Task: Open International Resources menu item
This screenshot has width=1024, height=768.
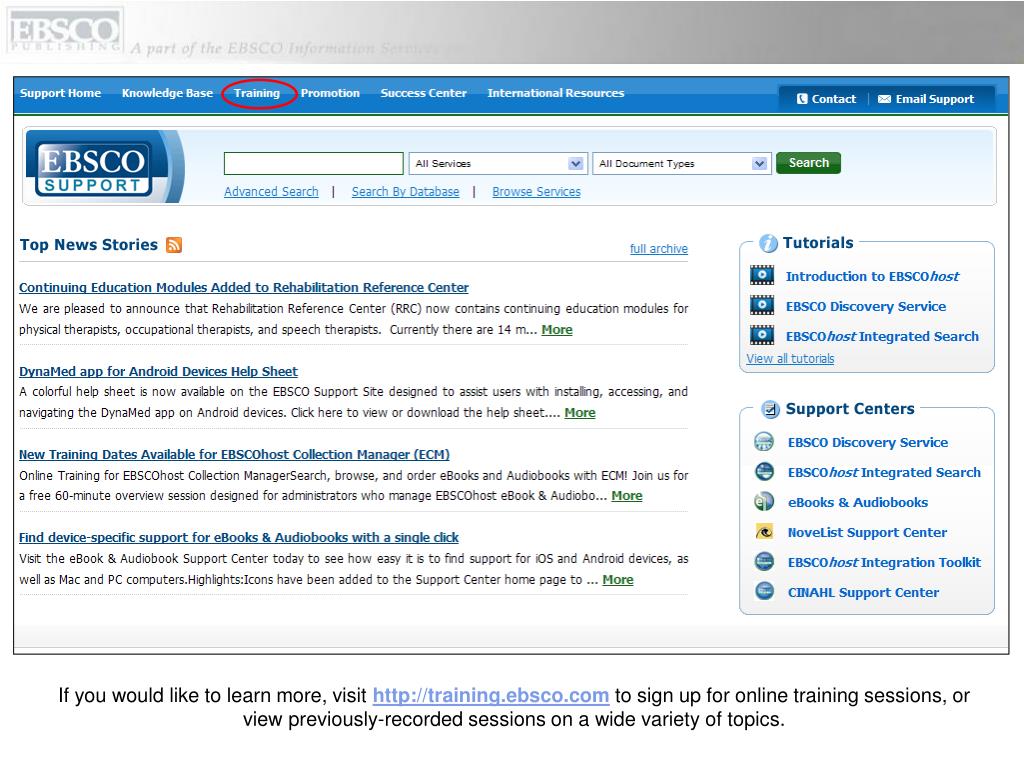Action: (x=556, y=93)
